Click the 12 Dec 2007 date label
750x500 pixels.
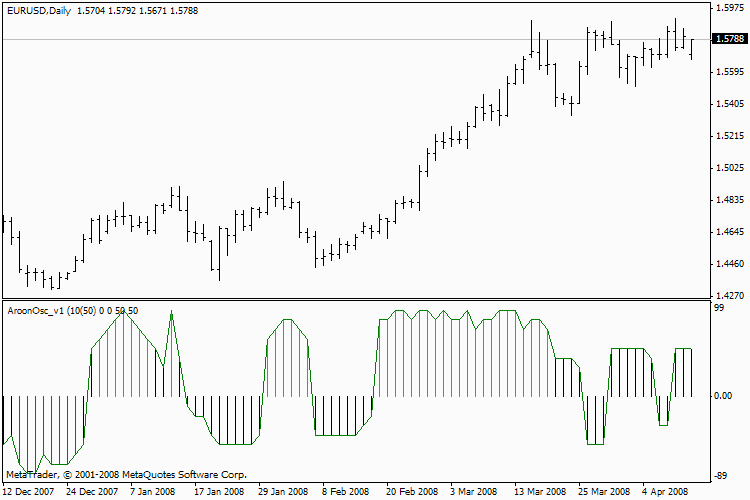[x=29, y=492]
